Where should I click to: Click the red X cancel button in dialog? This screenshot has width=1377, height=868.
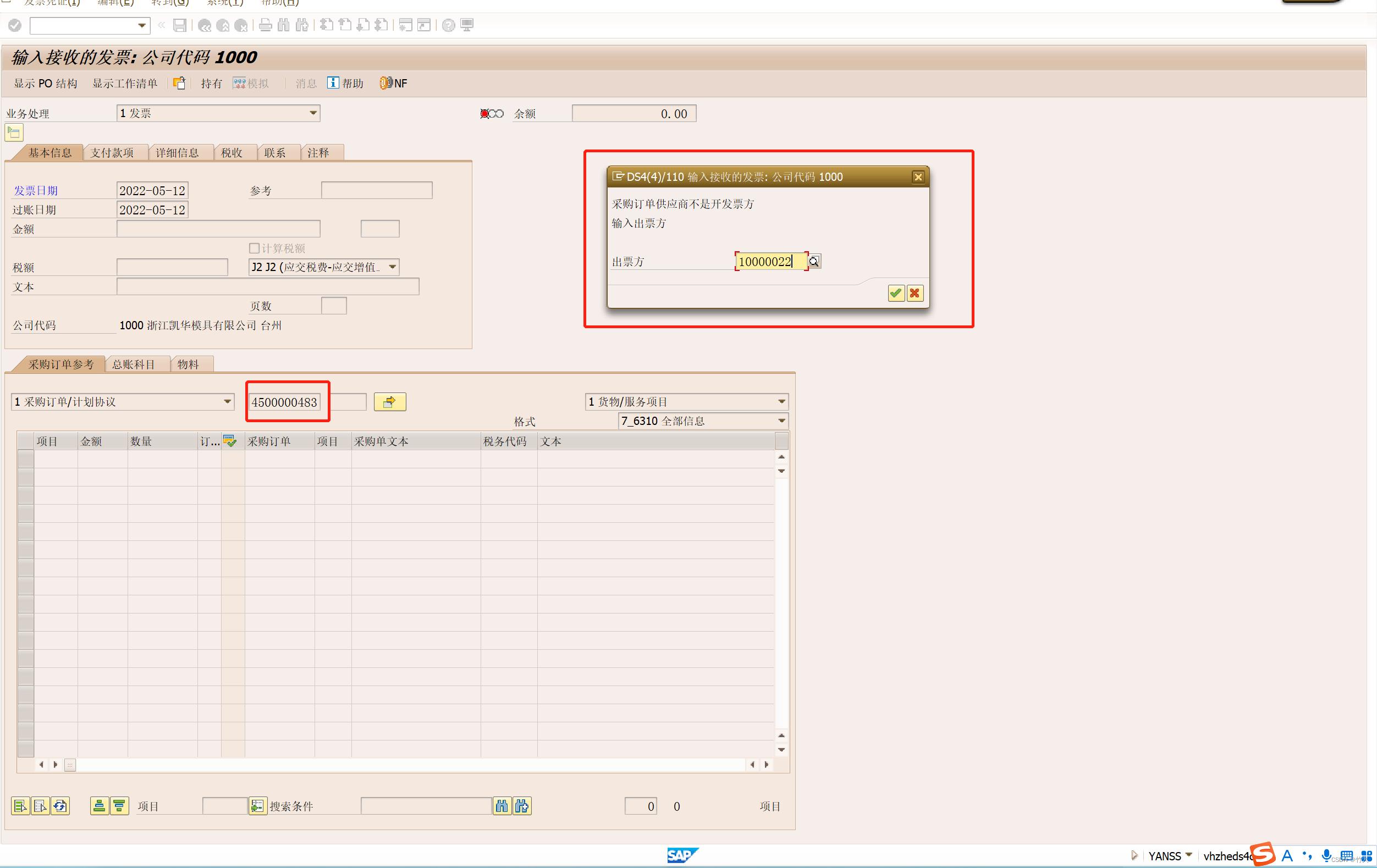click(x=915, y=294)
